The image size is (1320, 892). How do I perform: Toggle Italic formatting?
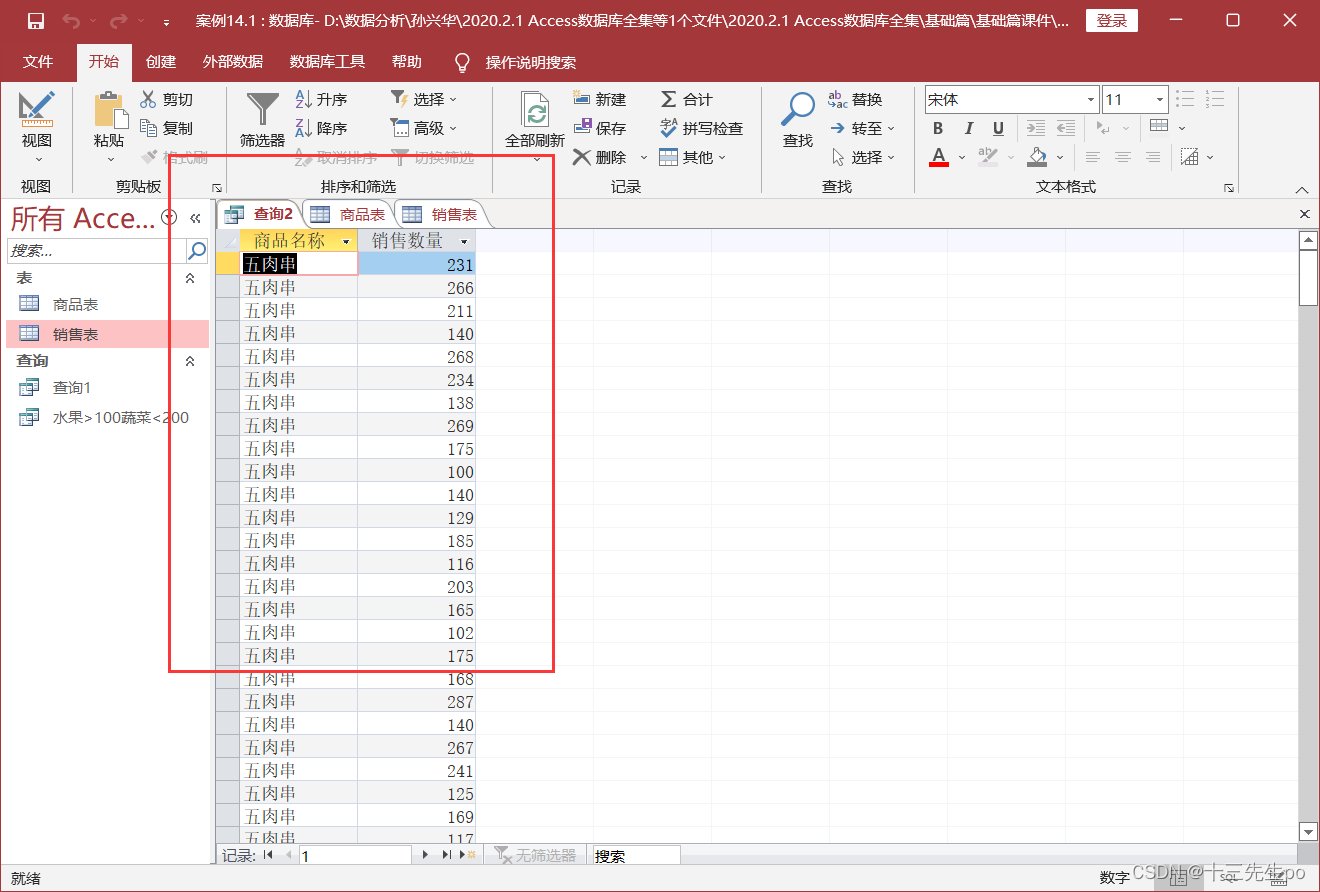(968, 128)
